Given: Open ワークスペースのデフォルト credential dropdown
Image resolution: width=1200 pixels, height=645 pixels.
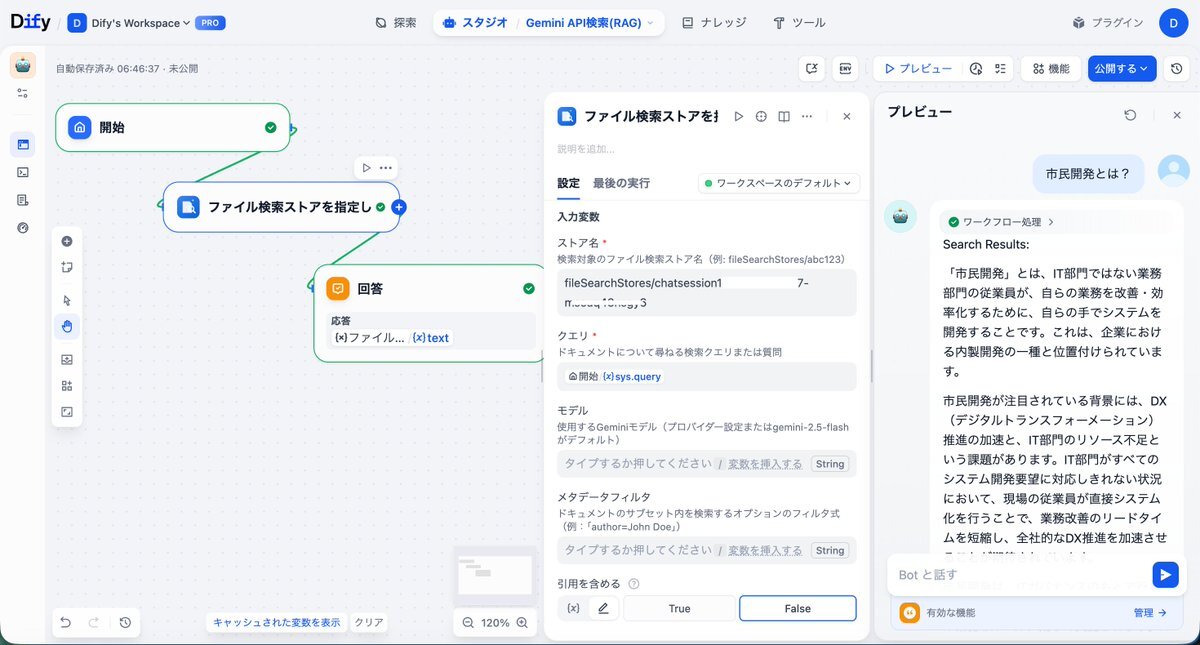Looking at the screenshot, I should [x=778, y=183].
